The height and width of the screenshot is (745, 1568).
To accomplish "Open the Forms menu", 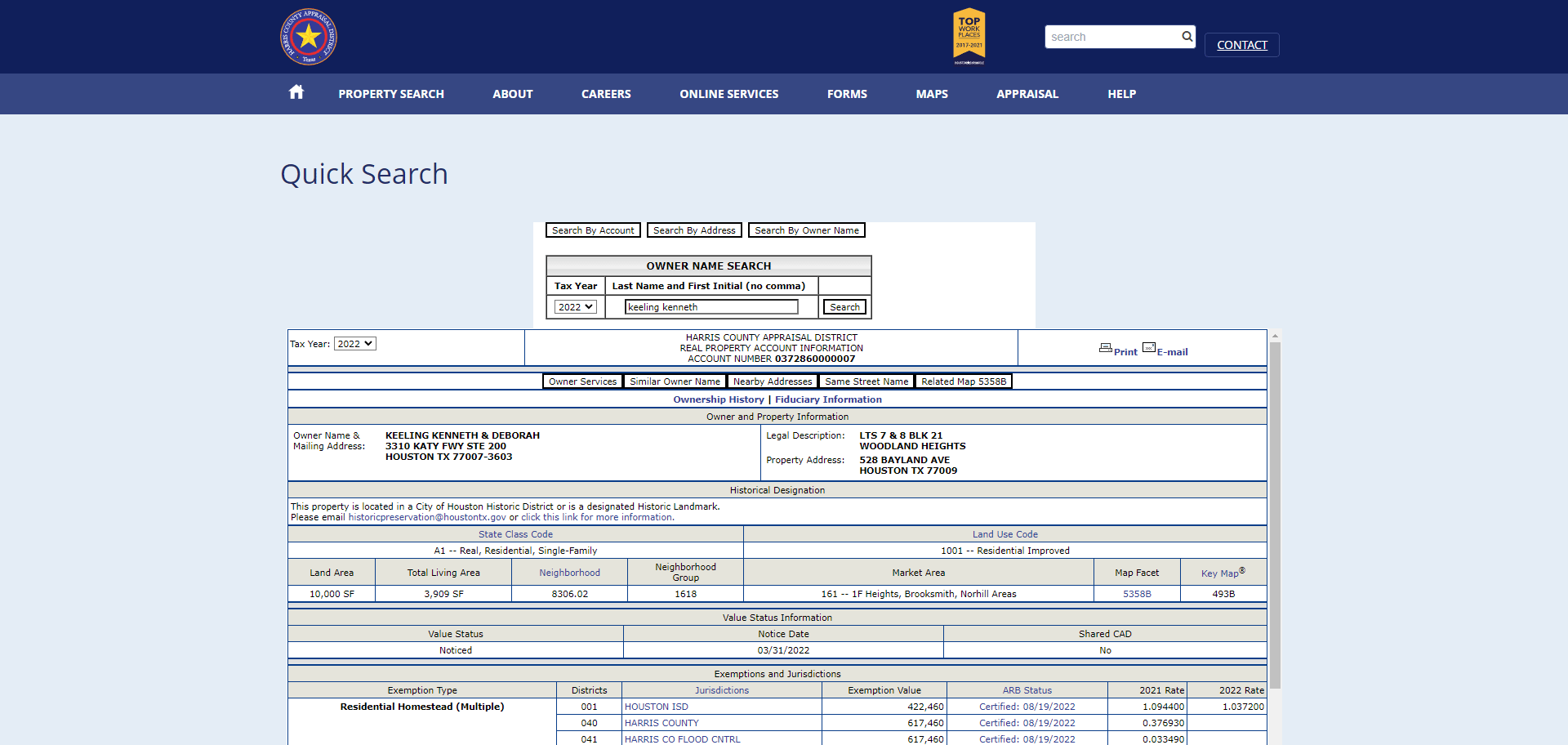I will [x=847, y=94].
